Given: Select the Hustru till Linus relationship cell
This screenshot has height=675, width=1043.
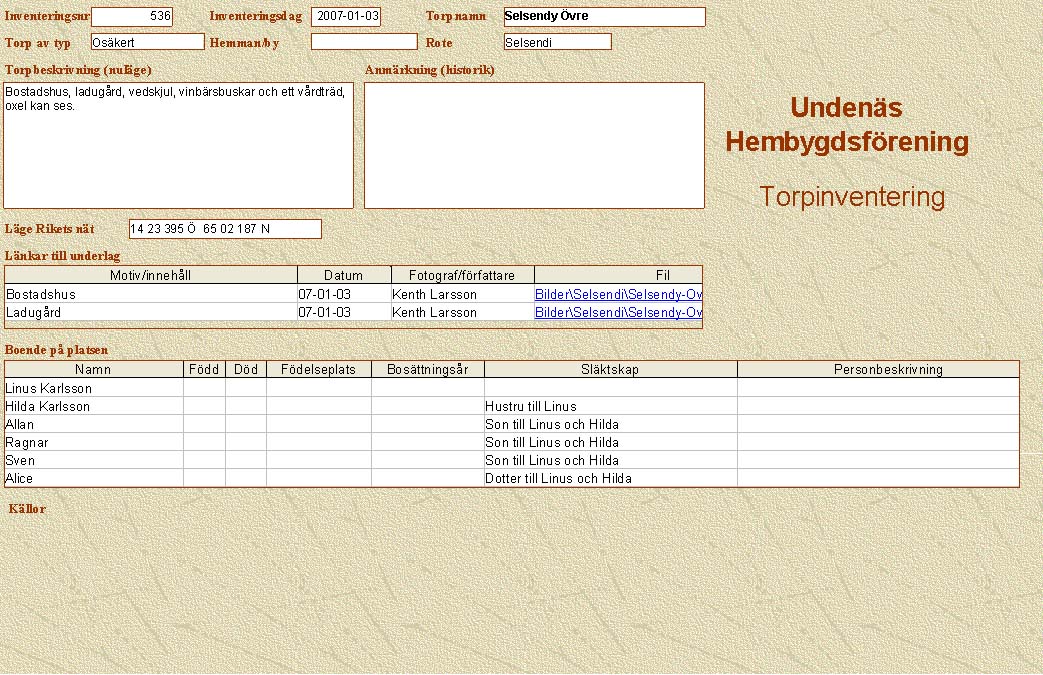Looking at the screenshot, I should click(610, 406).
